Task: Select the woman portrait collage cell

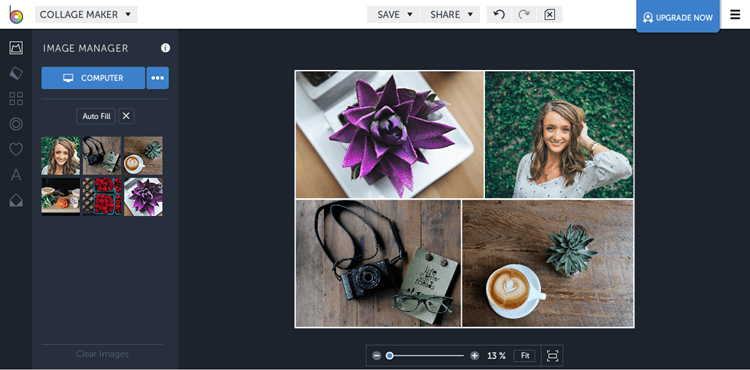Action: 559,134
